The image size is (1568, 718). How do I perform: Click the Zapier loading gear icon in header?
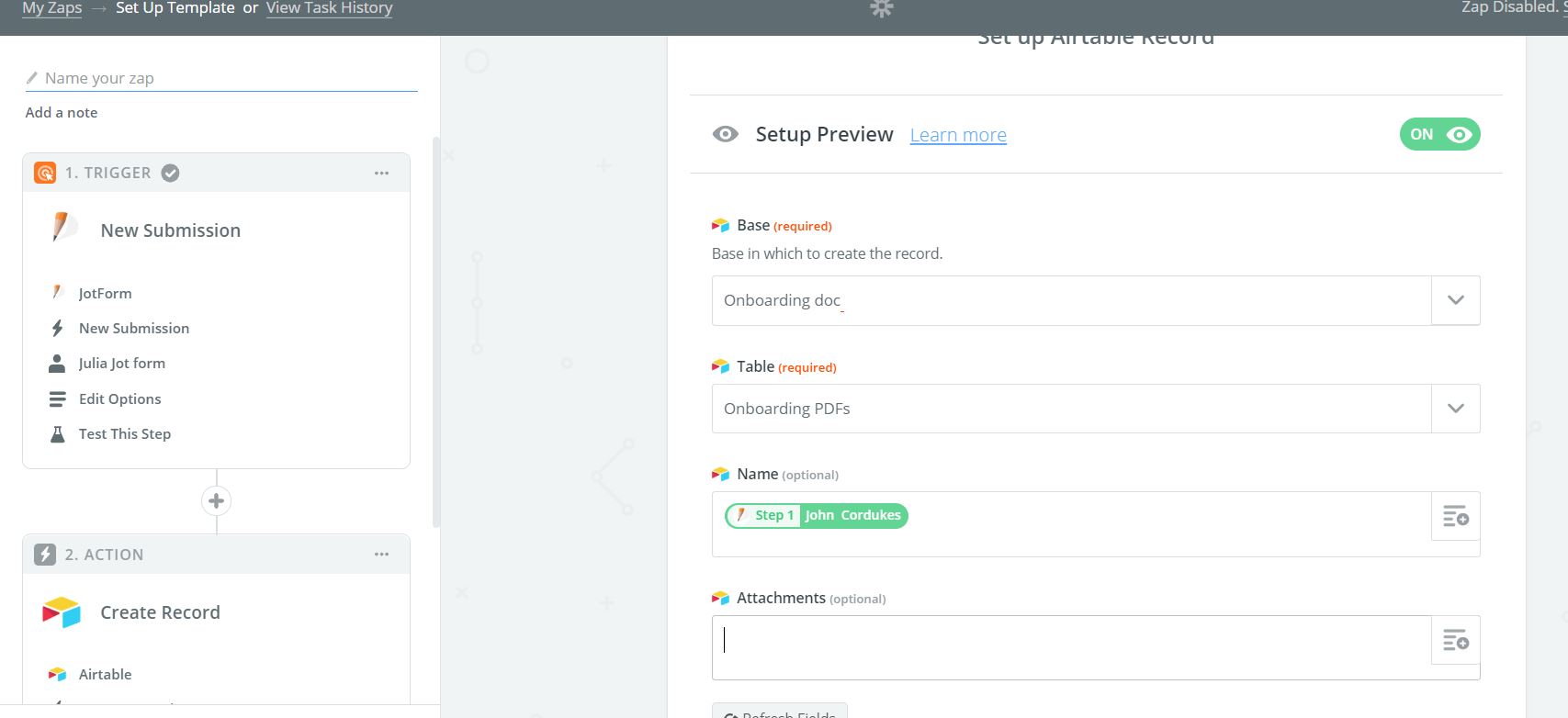tap(882, 8)
